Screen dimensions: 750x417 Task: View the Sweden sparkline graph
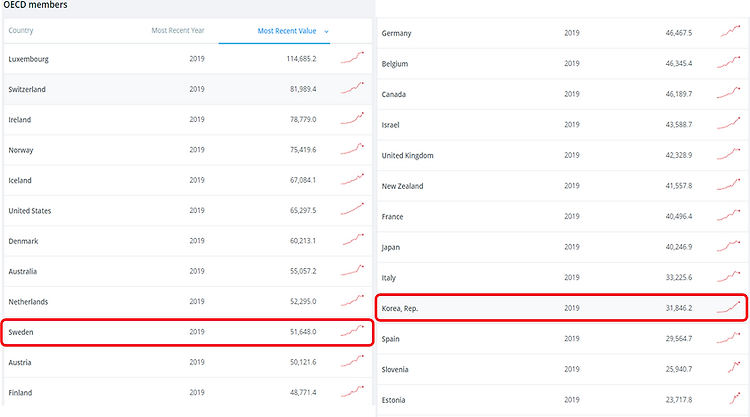pyautogui.click(x=353, y=331)
